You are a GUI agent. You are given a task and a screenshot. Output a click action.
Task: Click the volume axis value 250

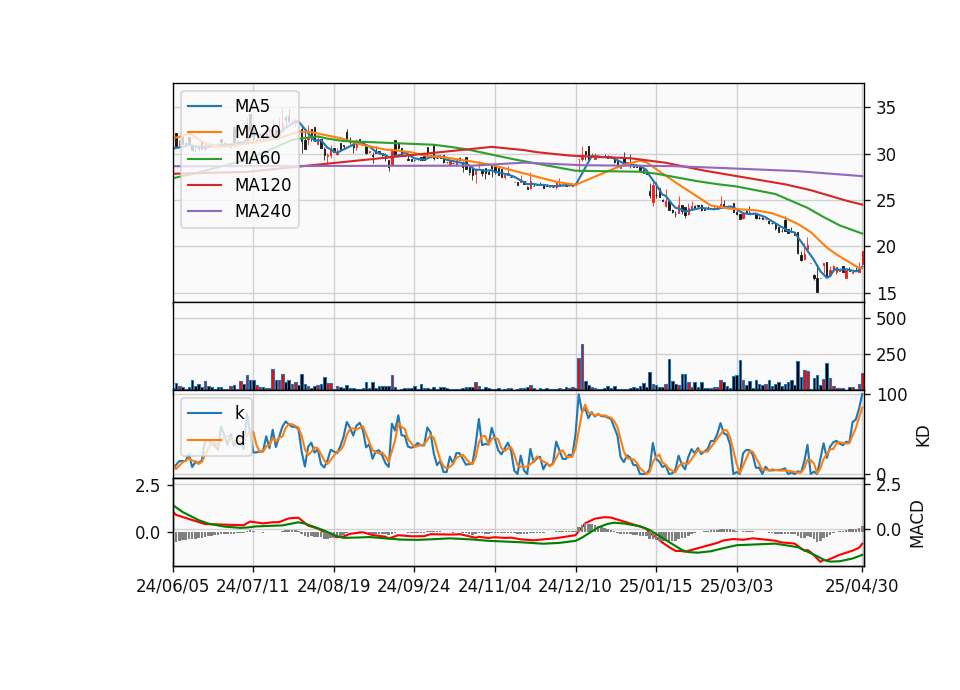[891, 355]
